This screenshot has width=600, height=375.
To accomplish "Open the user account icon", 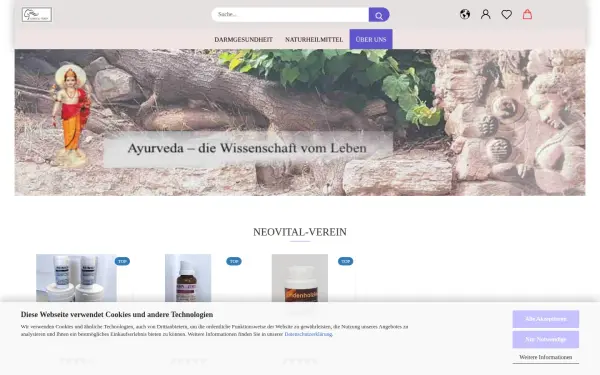I will 486,15.
